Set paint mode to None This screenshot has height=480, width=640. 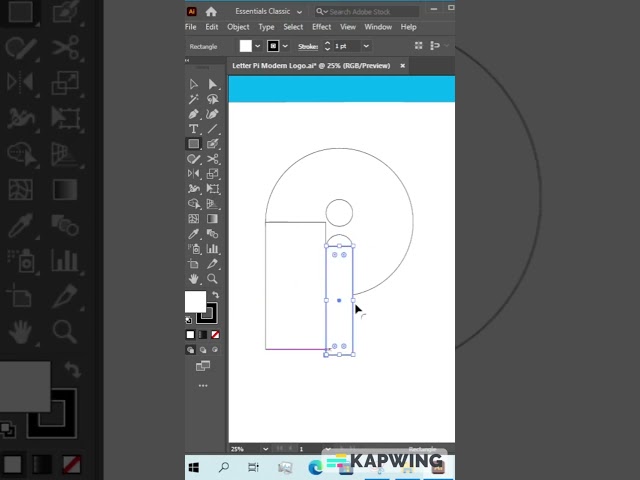[x=215, y=335]
